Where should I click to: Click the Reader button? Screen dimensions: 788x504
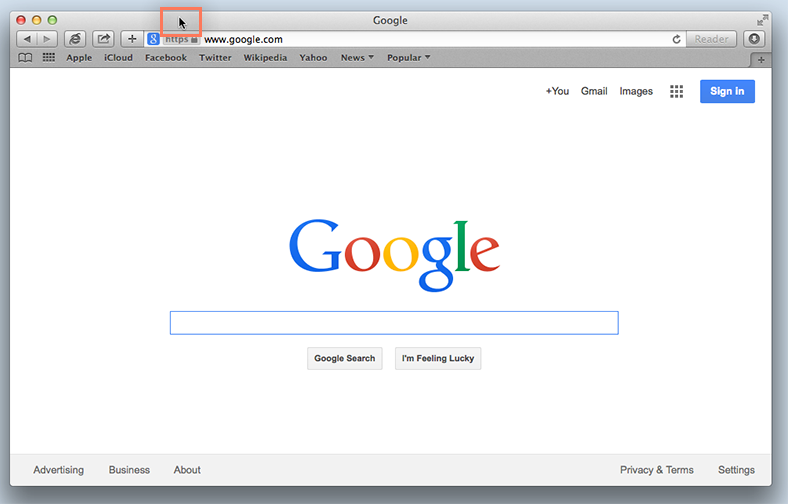(x=711, y=39)
